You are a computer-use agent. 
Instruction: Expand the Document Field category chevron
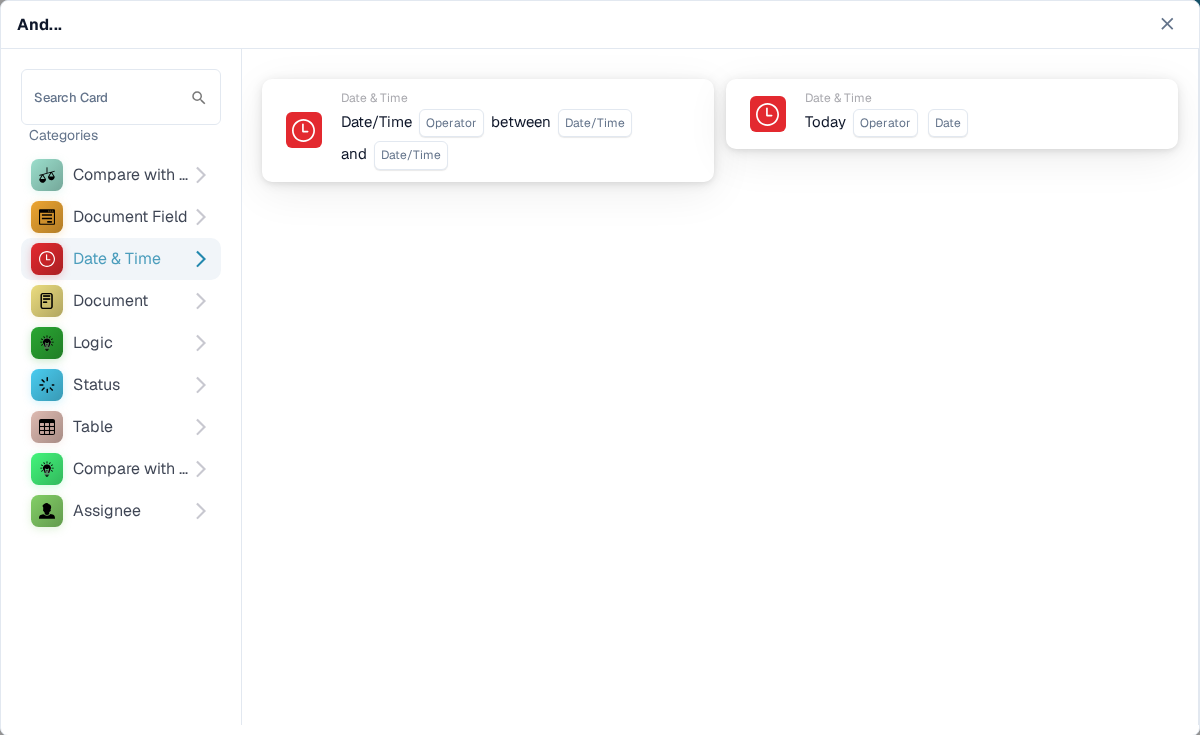click(x=200, y=217)
